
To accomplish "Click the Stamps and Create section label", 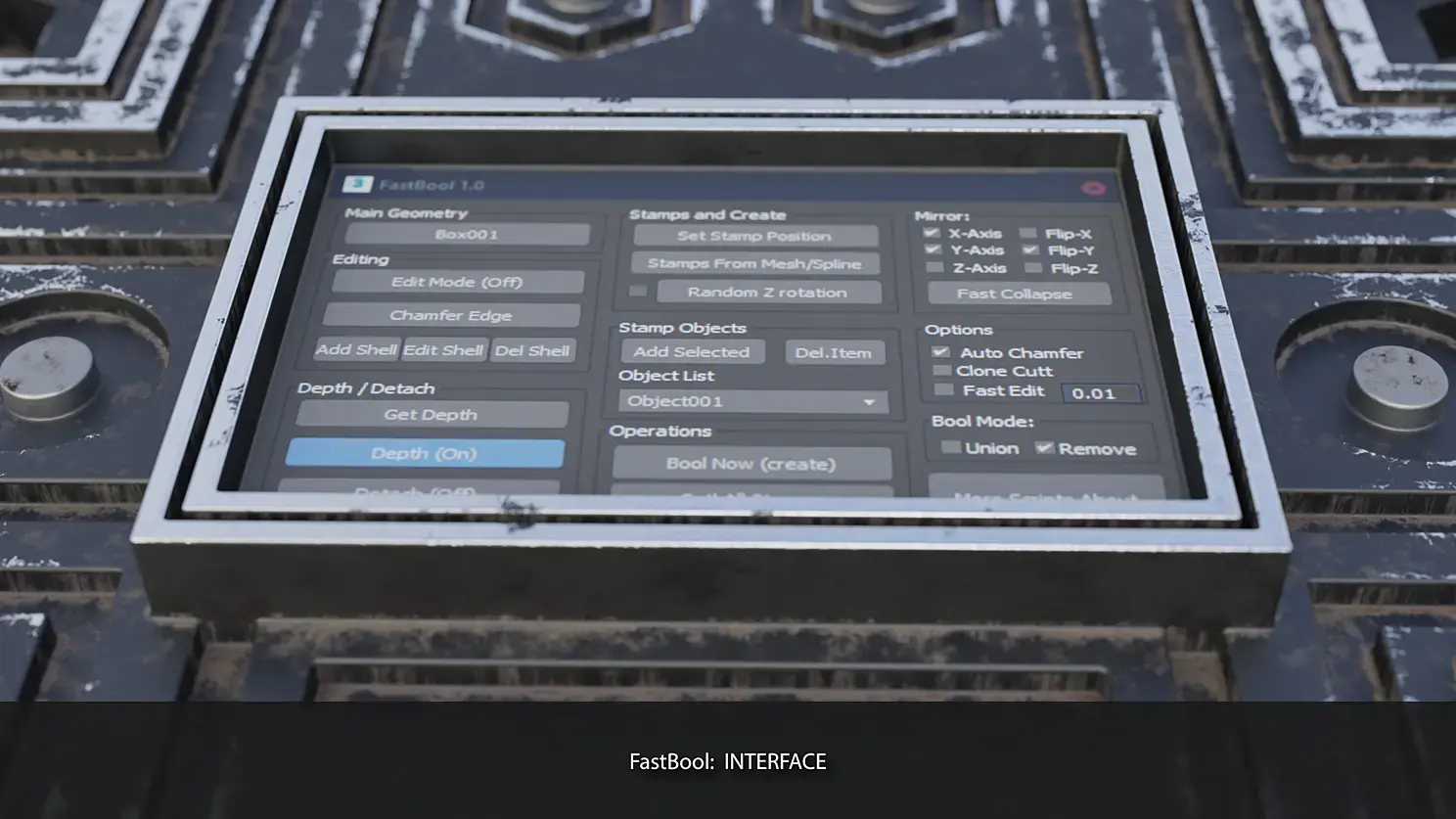I will [707, 214].
